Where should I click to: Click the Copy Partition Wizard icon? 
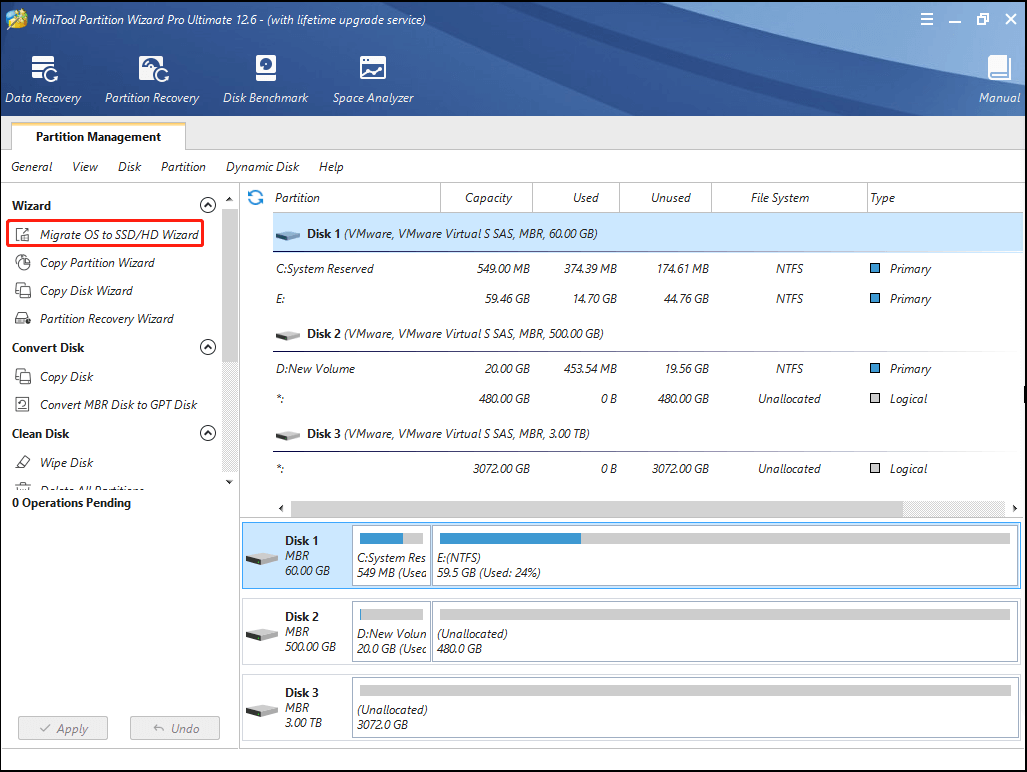coord(23,263)
